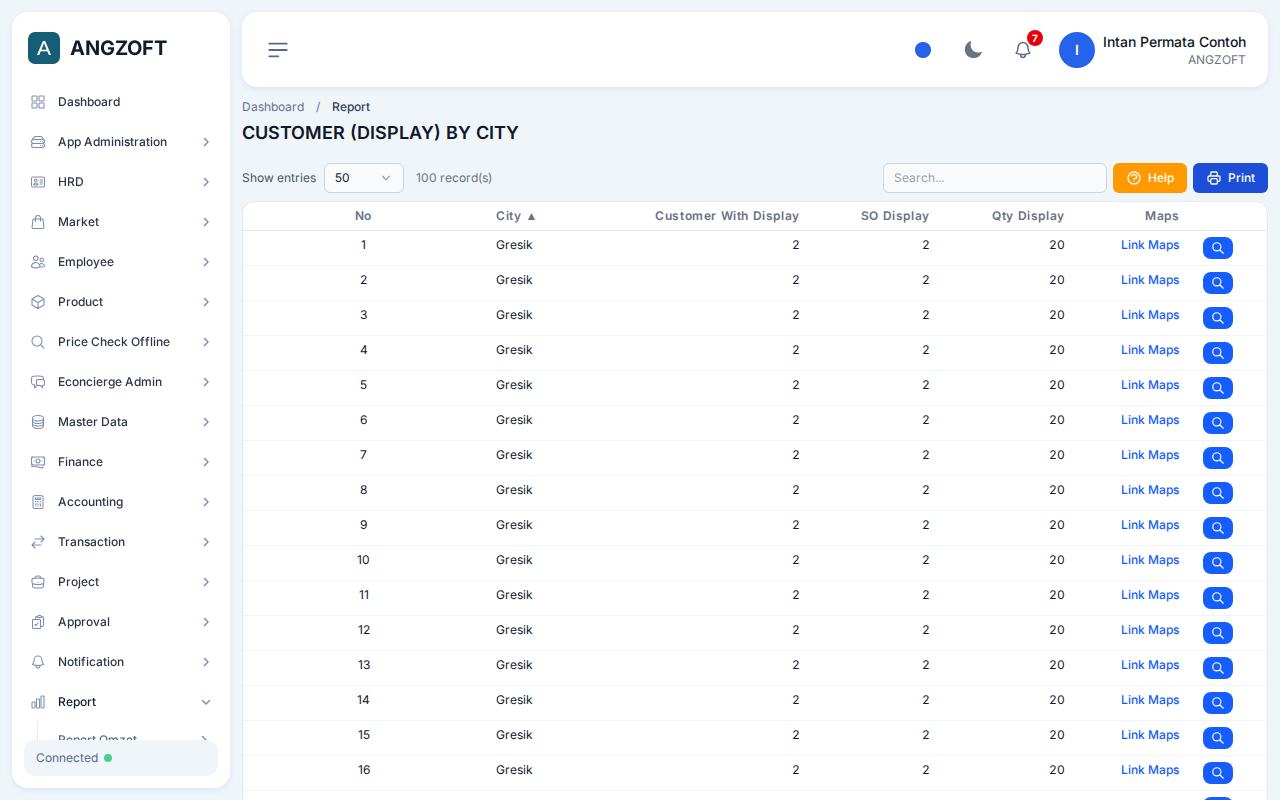Click the magnifier button for row 13
Screen dimensions: 1280x800
[1218, 668]
